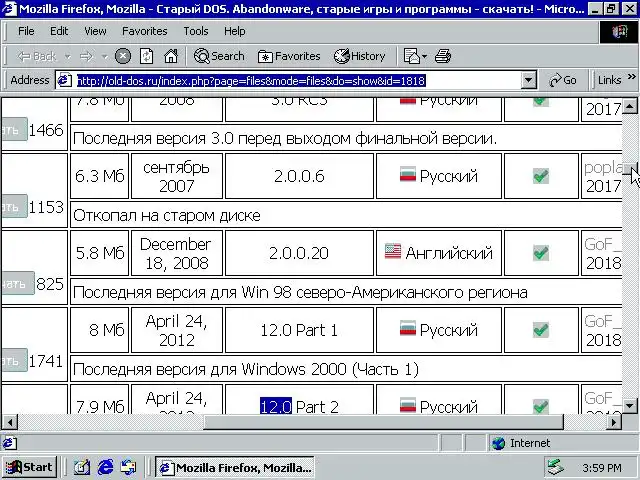Click the horizontal scrollbar right arrow
The image size is (640, 480).
coord(613,422)
